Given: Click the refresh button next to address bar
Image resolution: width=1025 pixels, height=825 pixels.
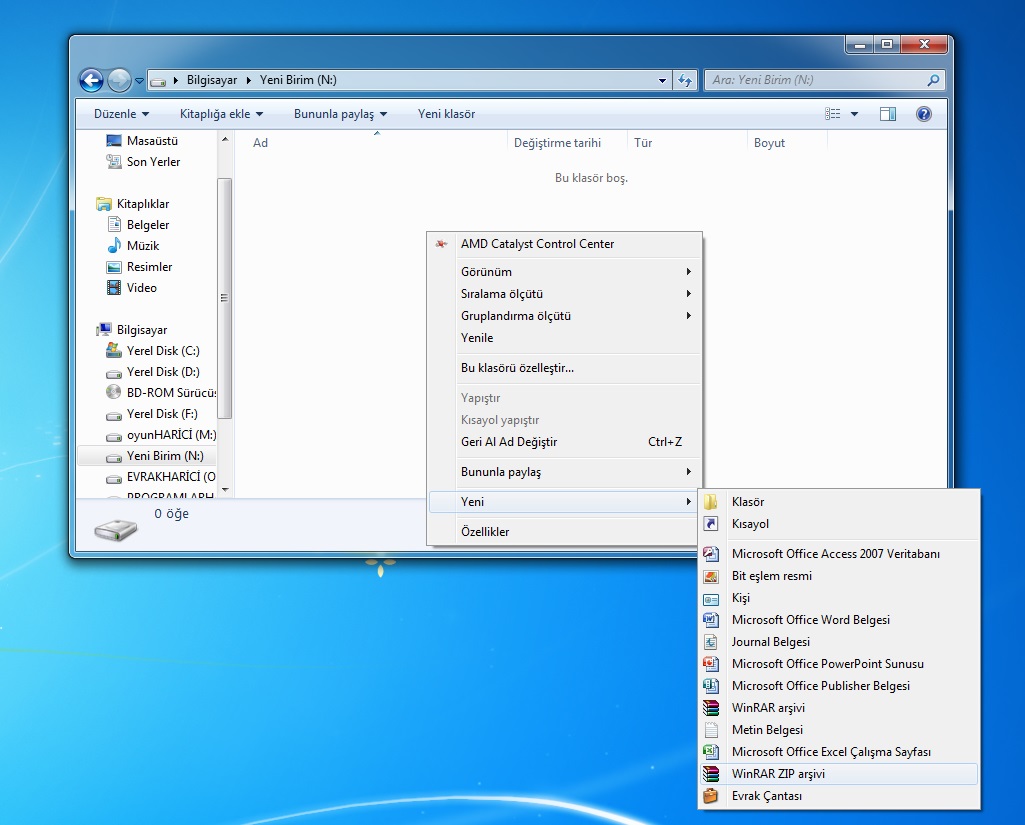Looking at the screenshot, I should click(x=684, y=80).
